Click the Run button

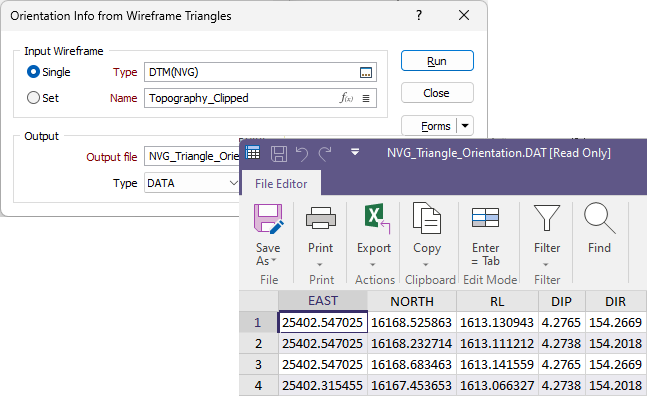tap(437, 61)
